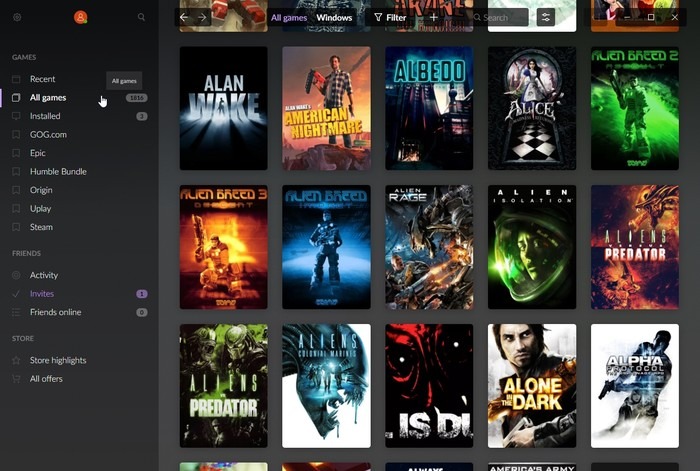Click the sidebar search magnifier icon

tap(141, 17)
